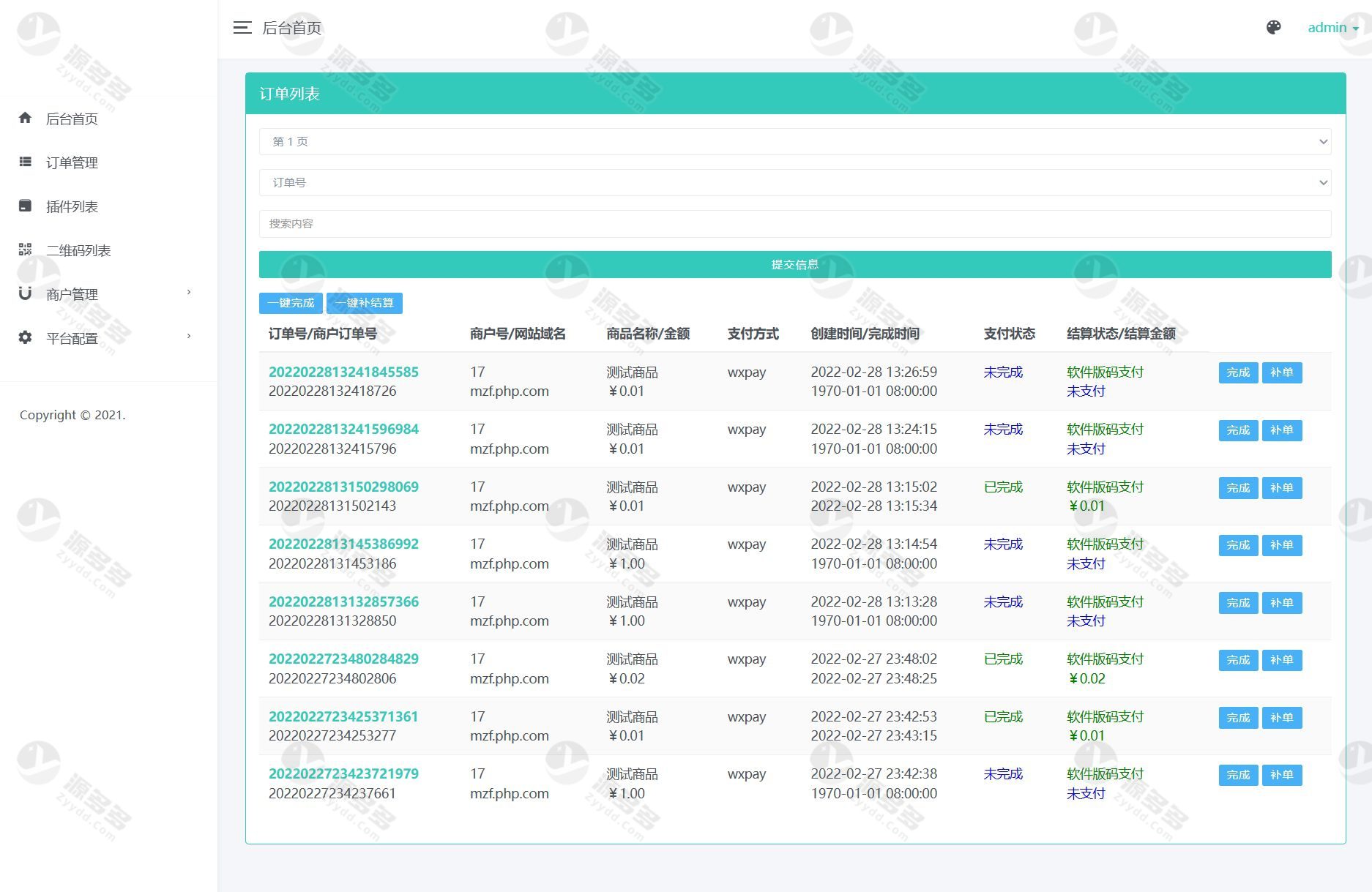Click completion time 2022-02-28 13:15:34
This screenshot has height=892, width=1372.
coord(873,506)
